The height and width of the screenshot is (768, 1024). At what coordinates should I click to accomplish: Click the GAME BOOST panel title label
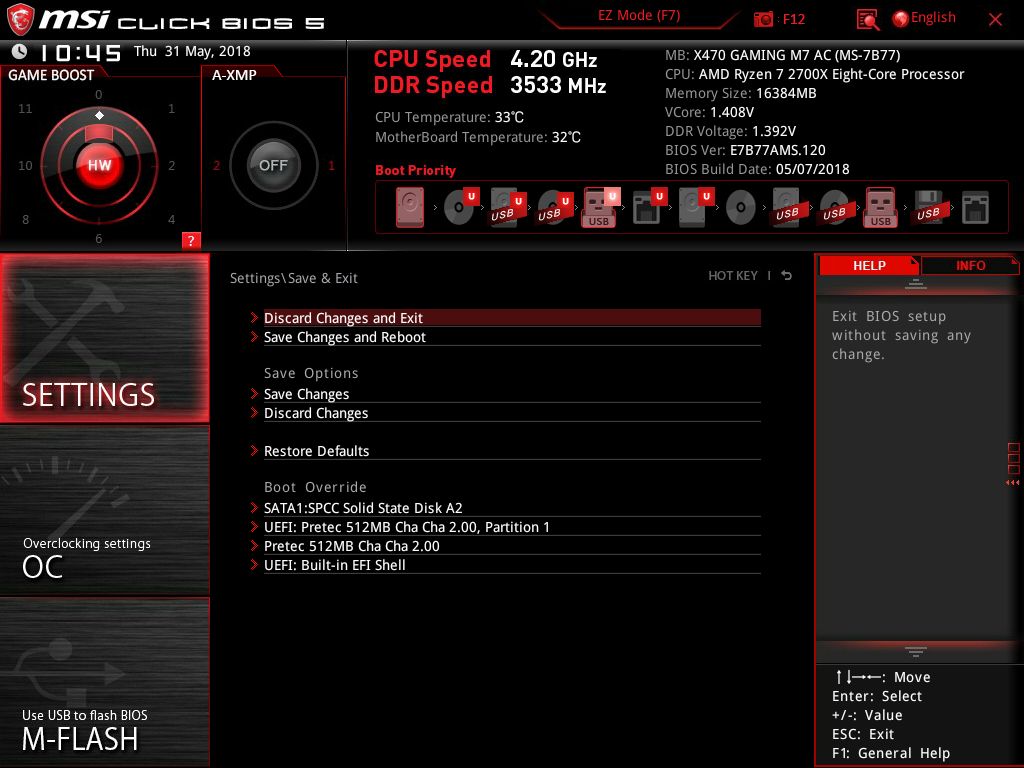point(51,75)
